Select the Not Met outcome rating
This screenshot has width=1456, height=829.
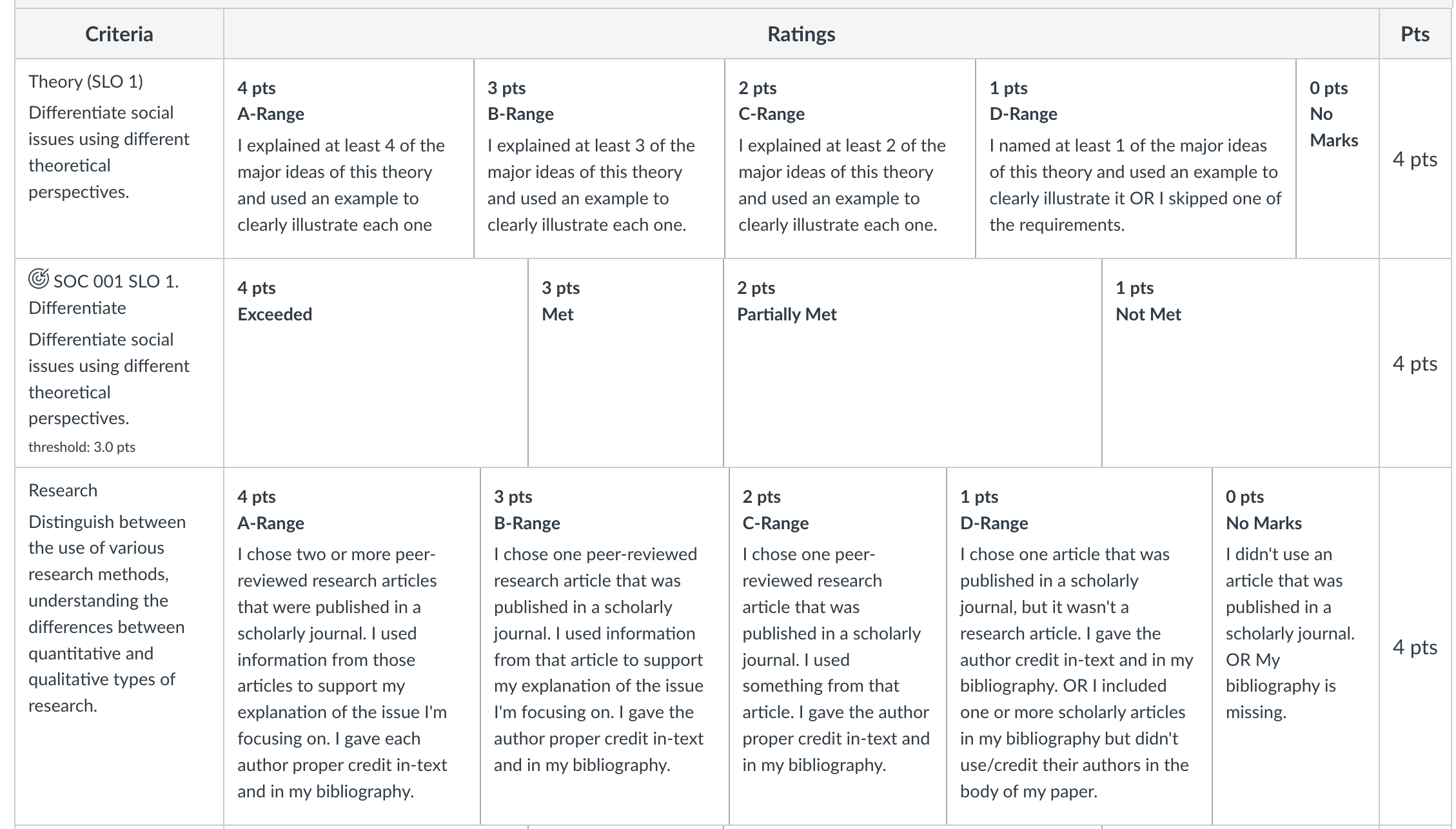pyautogui.click(x=1241, y=363)
